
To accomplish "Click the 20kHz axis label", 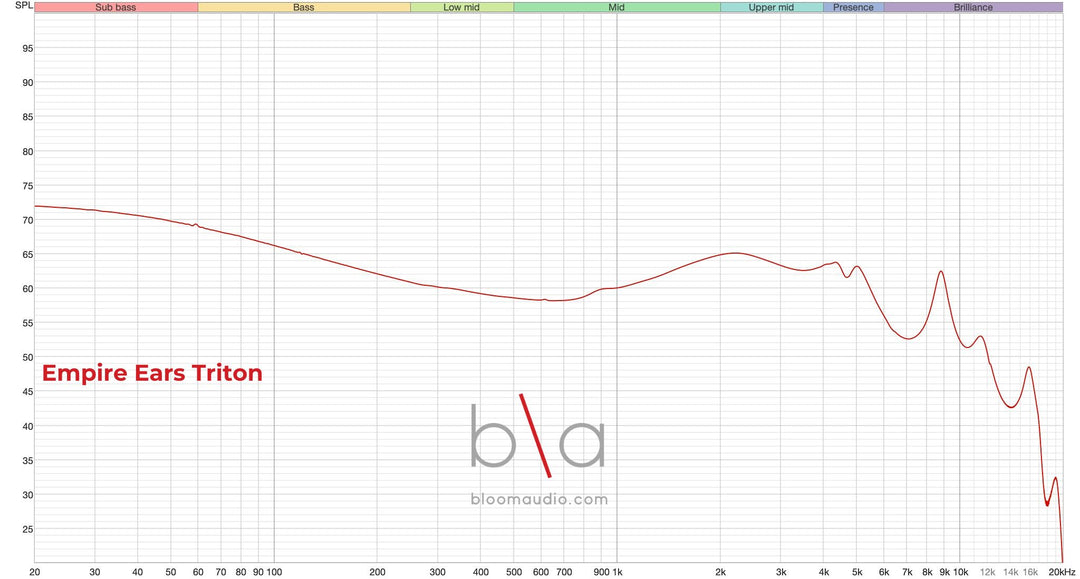I will coord(1061,572).
